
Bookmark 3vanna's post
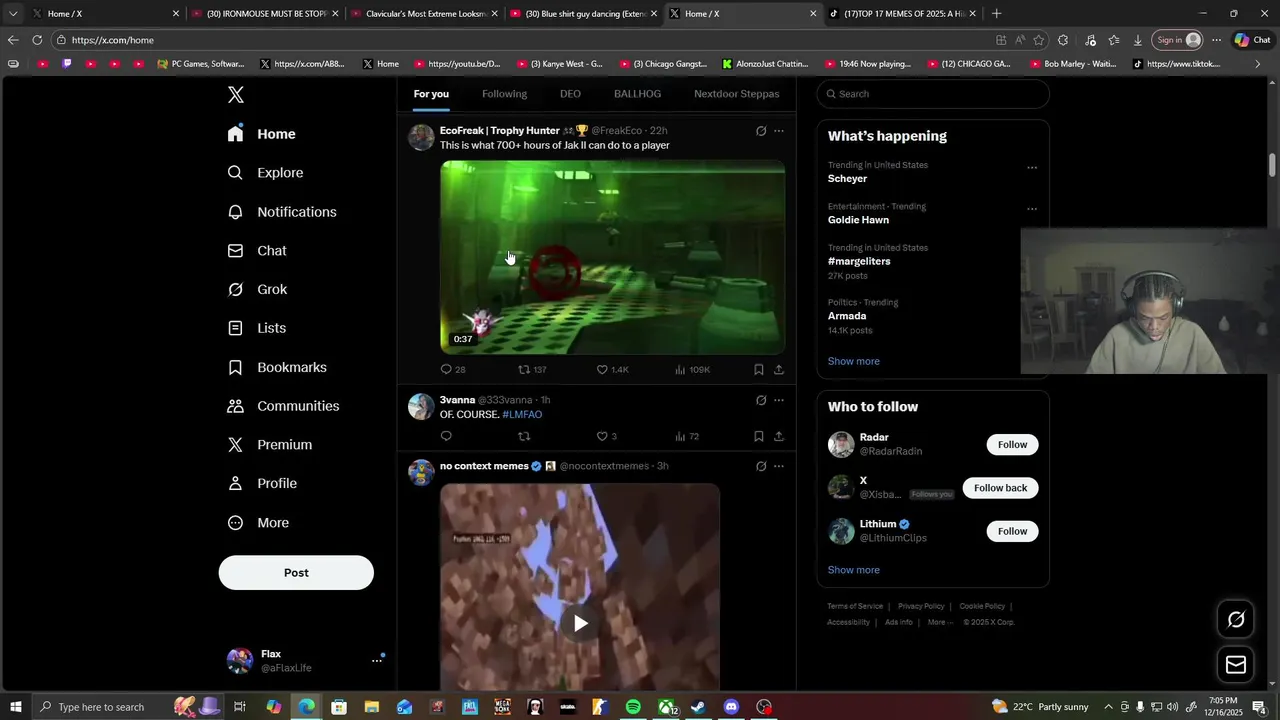click(759, 436)
